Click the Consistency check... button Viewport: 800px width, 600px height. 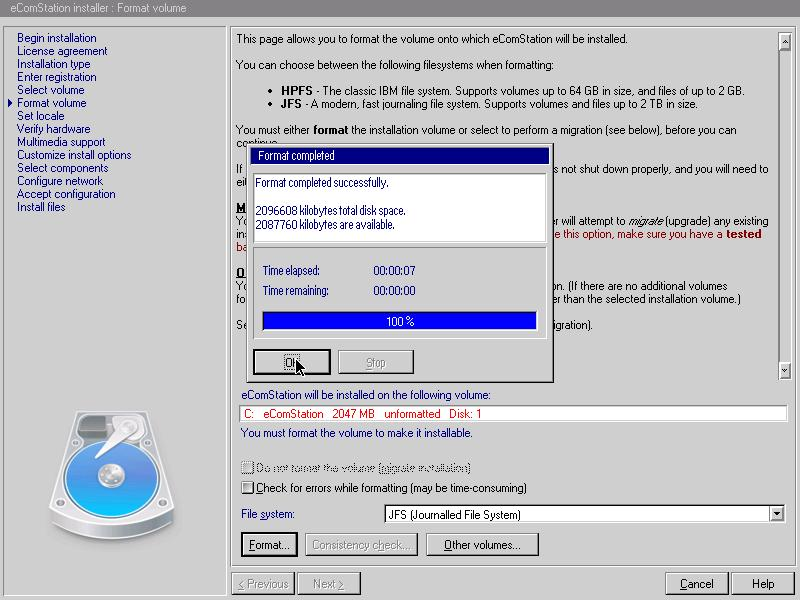(361, 545)
